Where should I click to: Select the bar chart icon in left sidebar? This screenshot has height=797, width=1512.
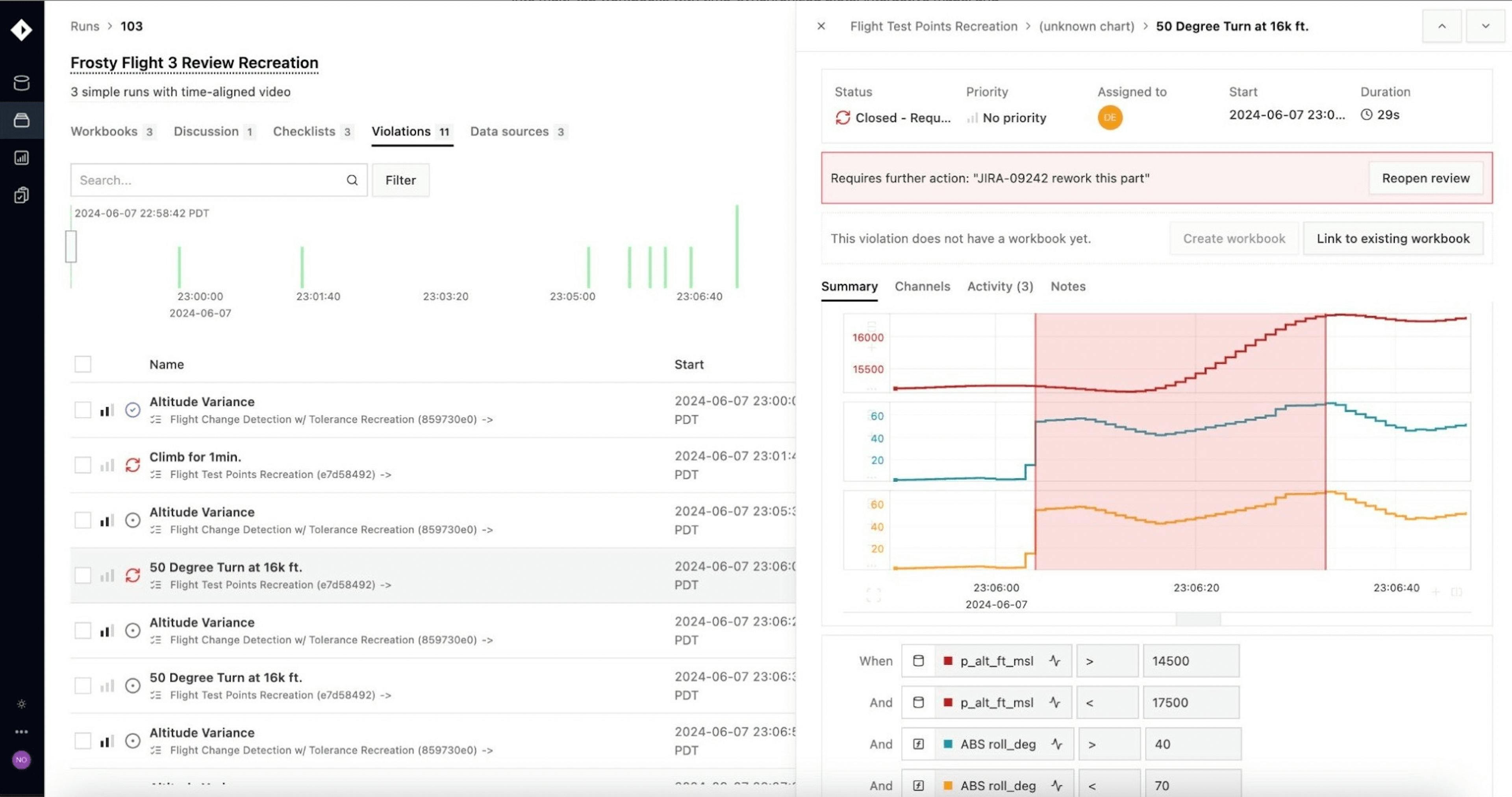[21, 158]
